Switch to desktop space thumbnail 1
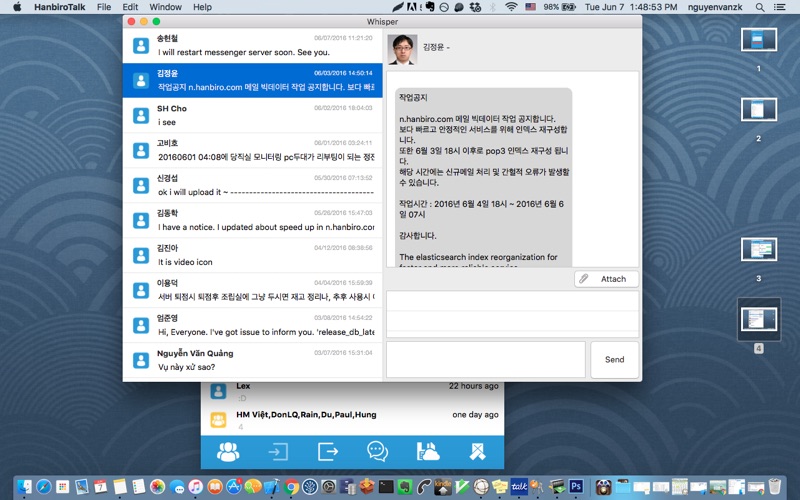The image size is (800, 500). (x=759, y=40)
